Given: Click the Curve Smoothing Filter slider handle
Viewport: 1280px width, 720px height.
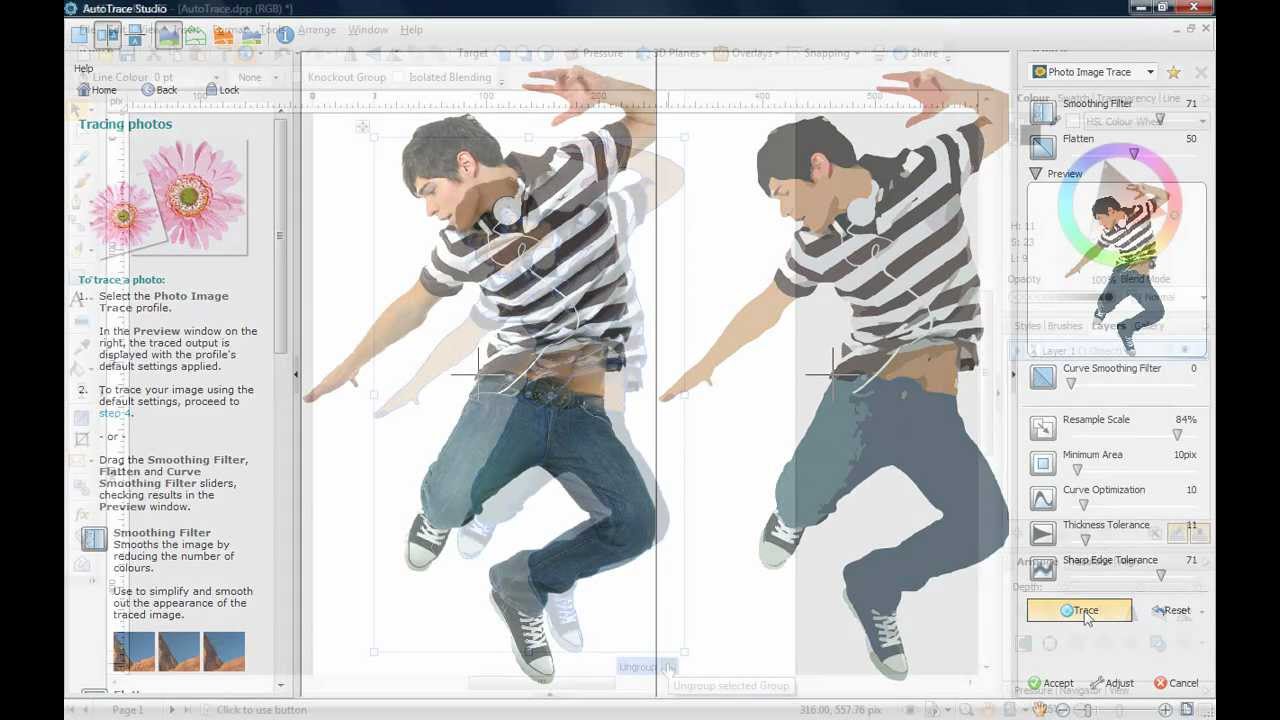Looking at the screenshot, I should coord(1070,384).
